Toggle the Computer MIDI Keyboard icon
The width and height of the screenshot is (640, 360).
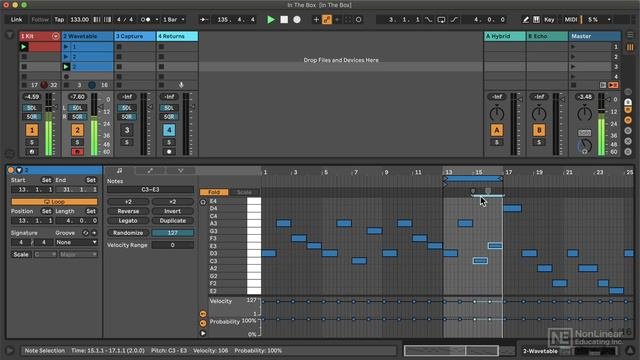536,19
